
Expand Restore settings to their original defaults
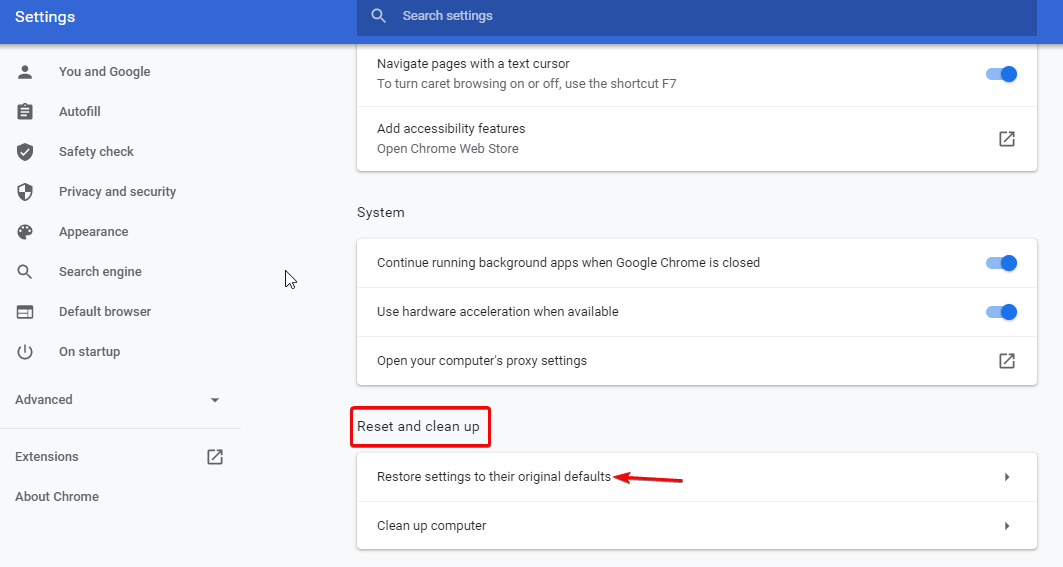1007,477
